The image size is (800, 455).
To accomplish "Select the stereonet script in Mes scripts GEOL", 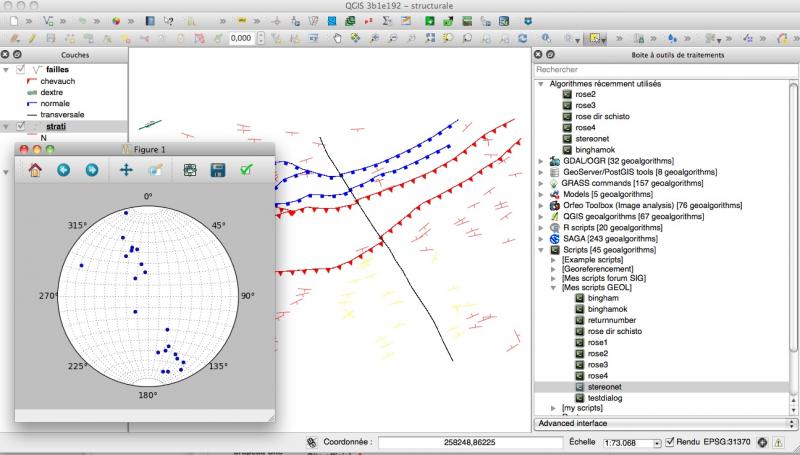I will point(603,386).
